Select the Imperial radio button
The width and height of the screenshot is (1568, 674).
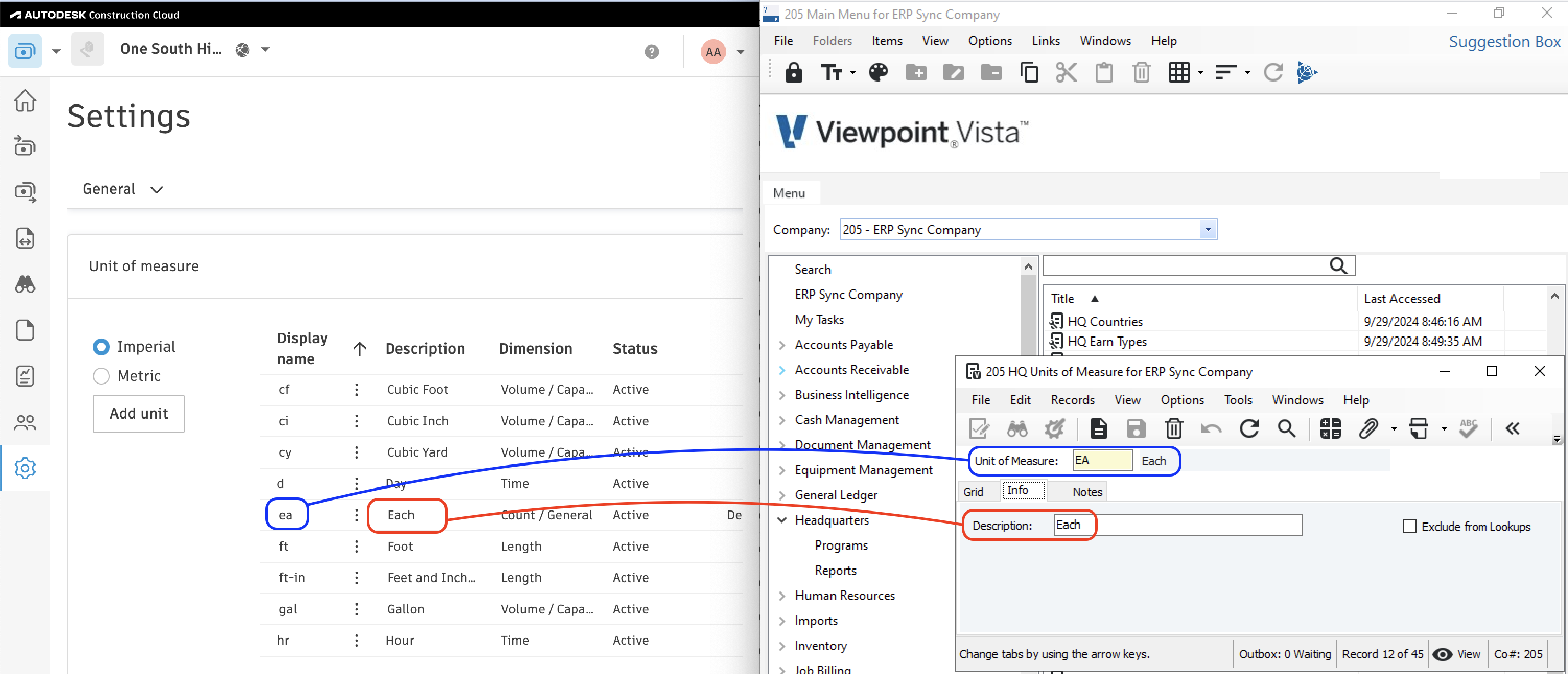101,346
